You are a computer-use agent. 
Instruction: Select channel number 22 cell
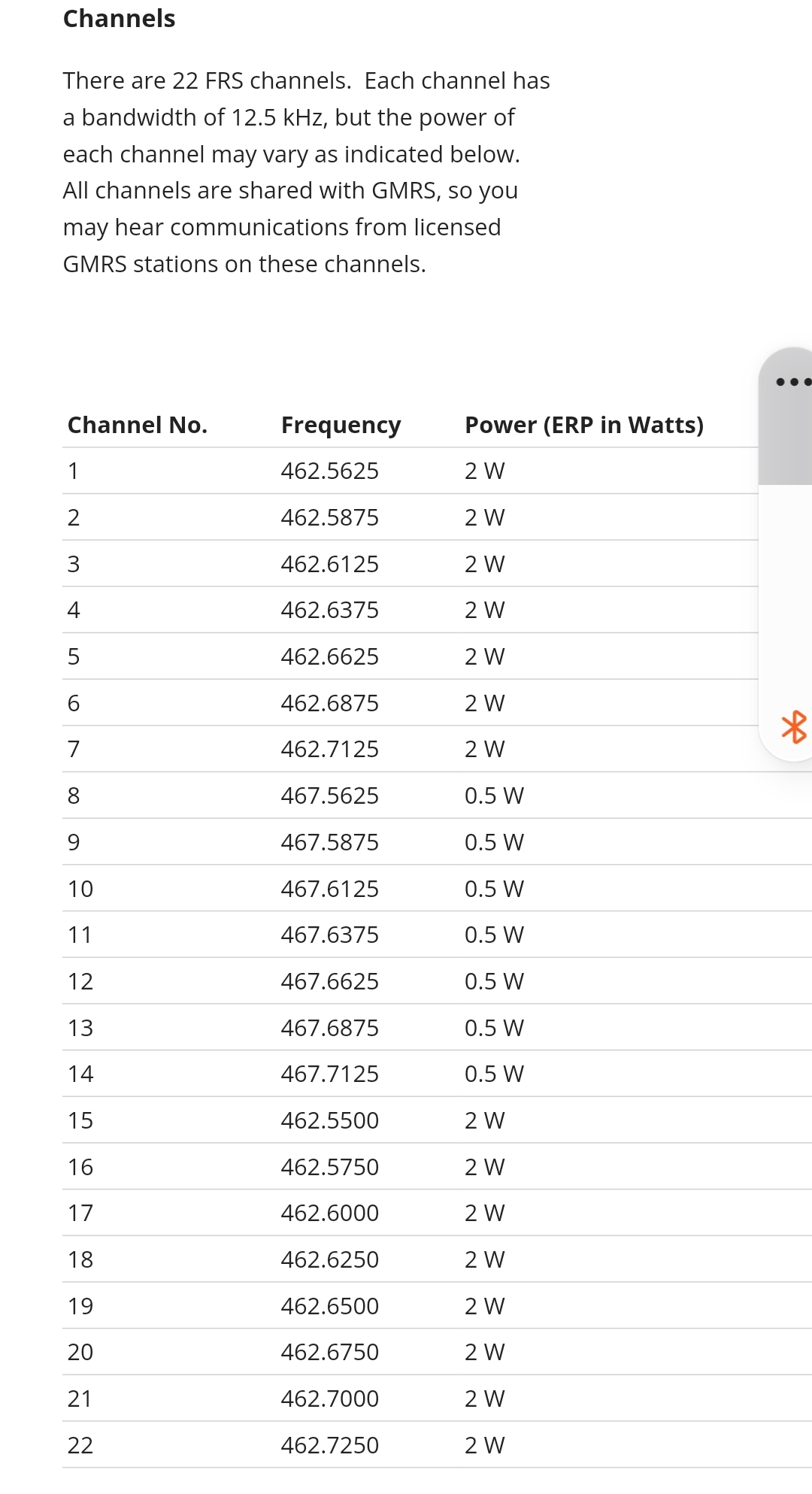click(x=80, y=1446)
